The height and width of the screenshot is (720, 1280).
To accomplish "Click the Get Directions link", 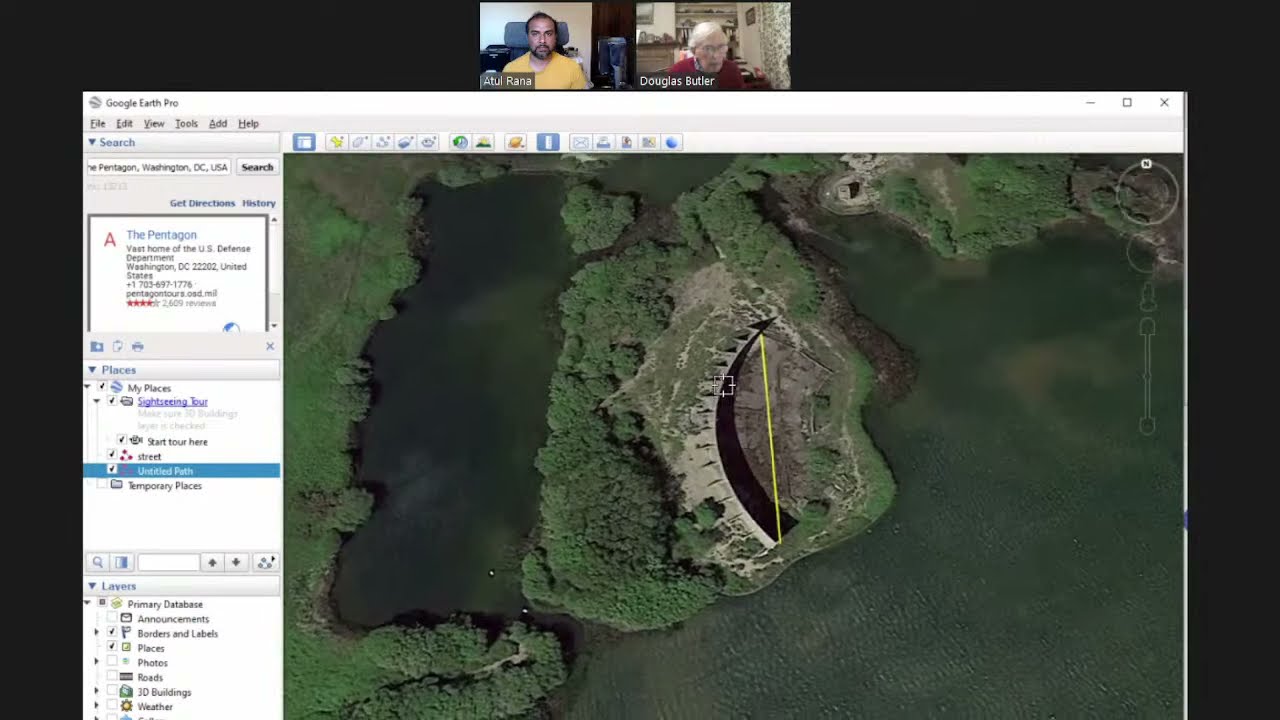I will point(202,203).
